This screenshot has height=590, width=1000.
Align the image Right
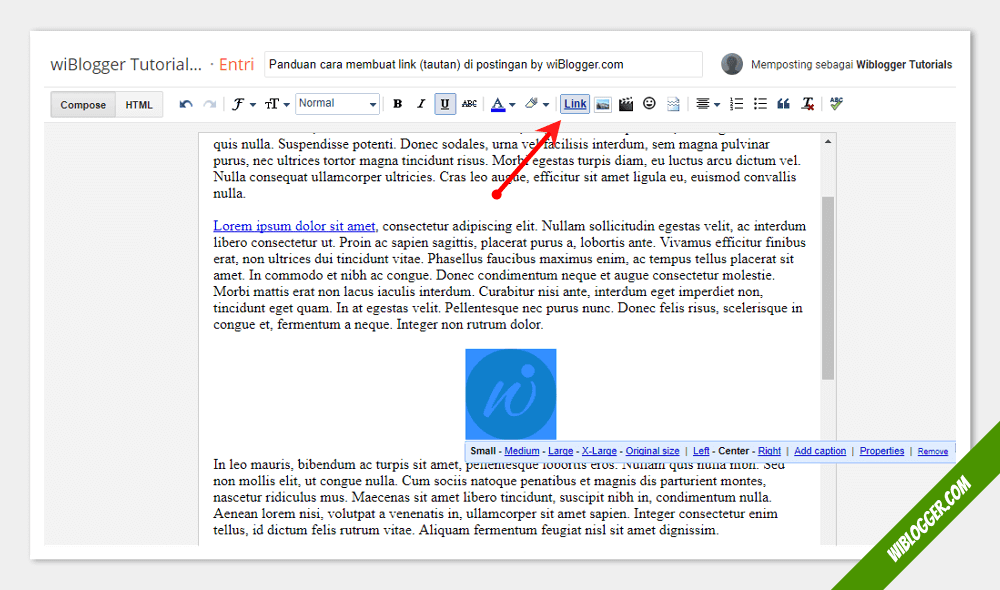769,451
